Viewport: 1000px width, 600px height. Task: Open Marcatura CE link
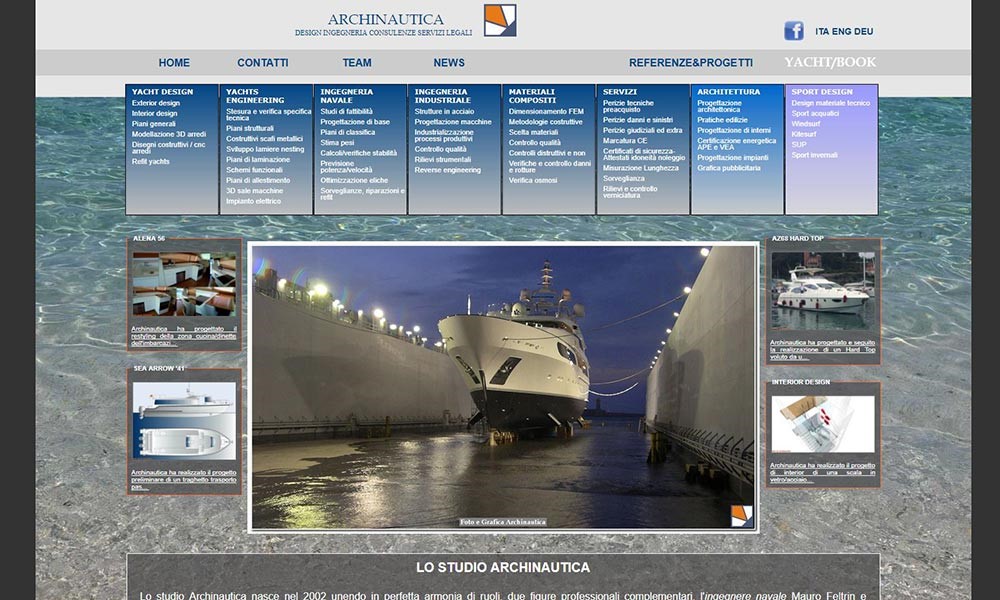pyautogui.click(x=625, y=141)
